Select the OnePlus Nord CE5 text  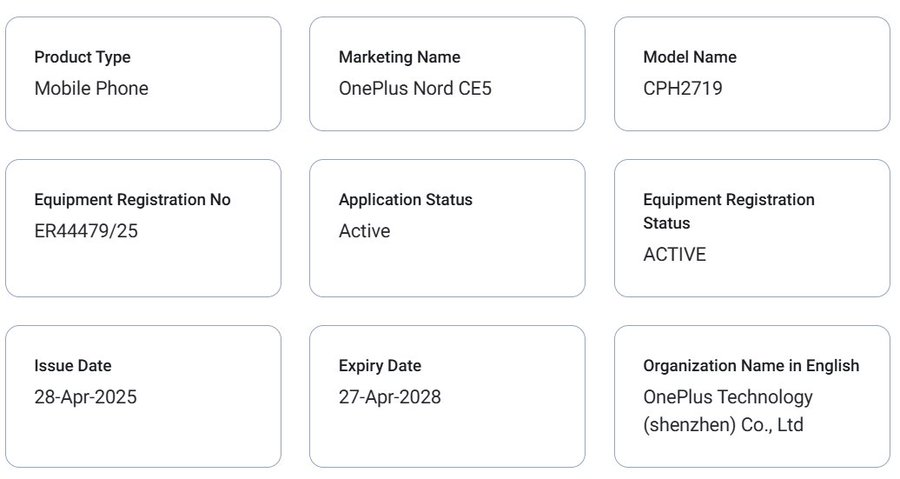click(415, 88)
